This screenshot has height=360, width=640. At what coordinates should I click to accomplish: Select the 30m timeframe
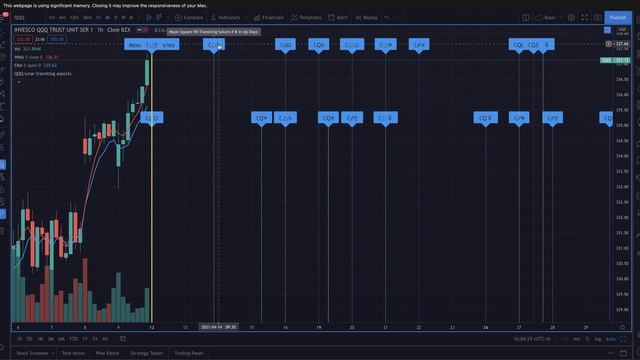coord(87,18)
